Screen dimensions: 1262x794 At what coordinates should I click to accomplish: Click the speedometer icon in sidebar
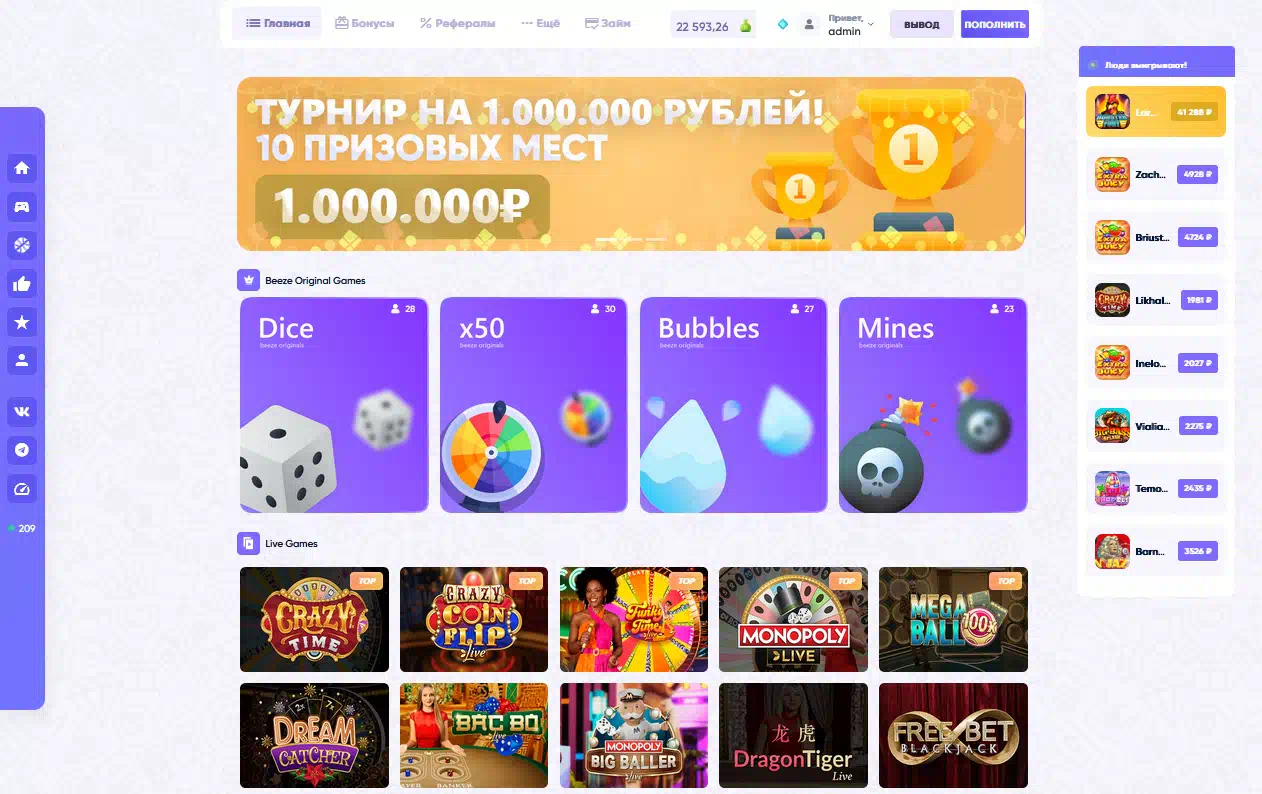point(22,489)
